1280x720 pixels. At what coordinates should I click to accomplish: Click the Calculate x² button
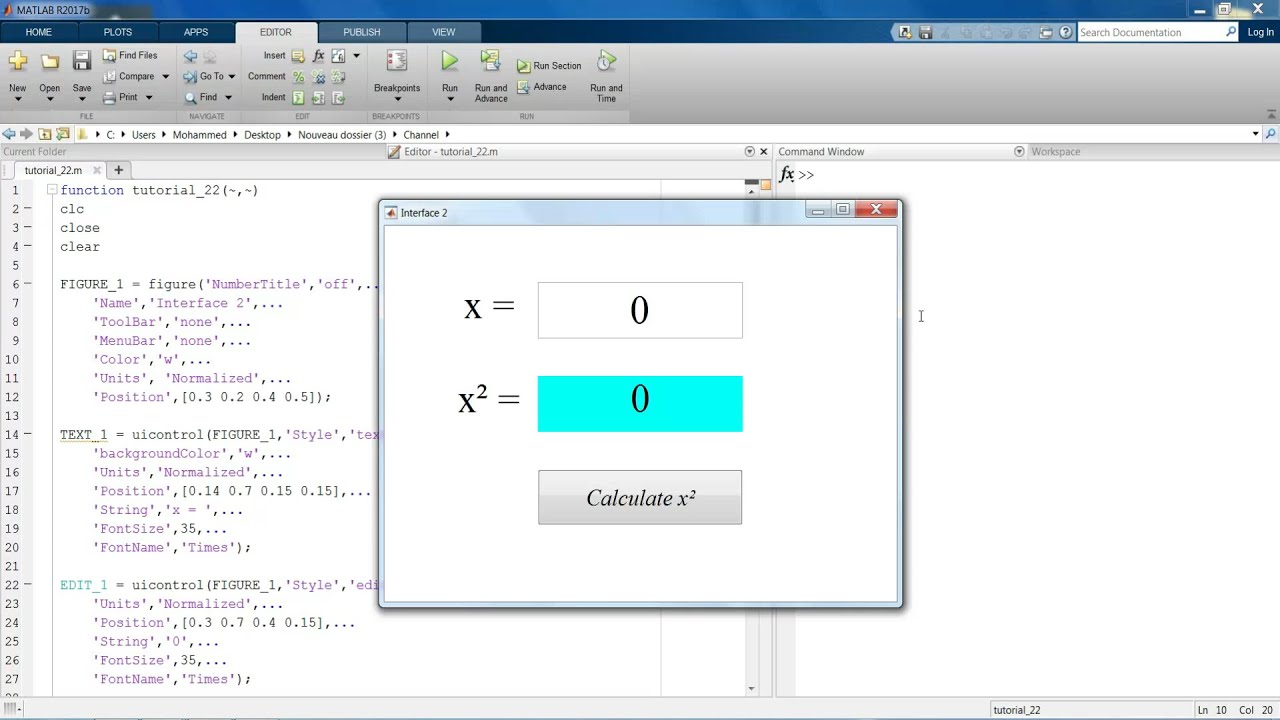tap(640, 497)
